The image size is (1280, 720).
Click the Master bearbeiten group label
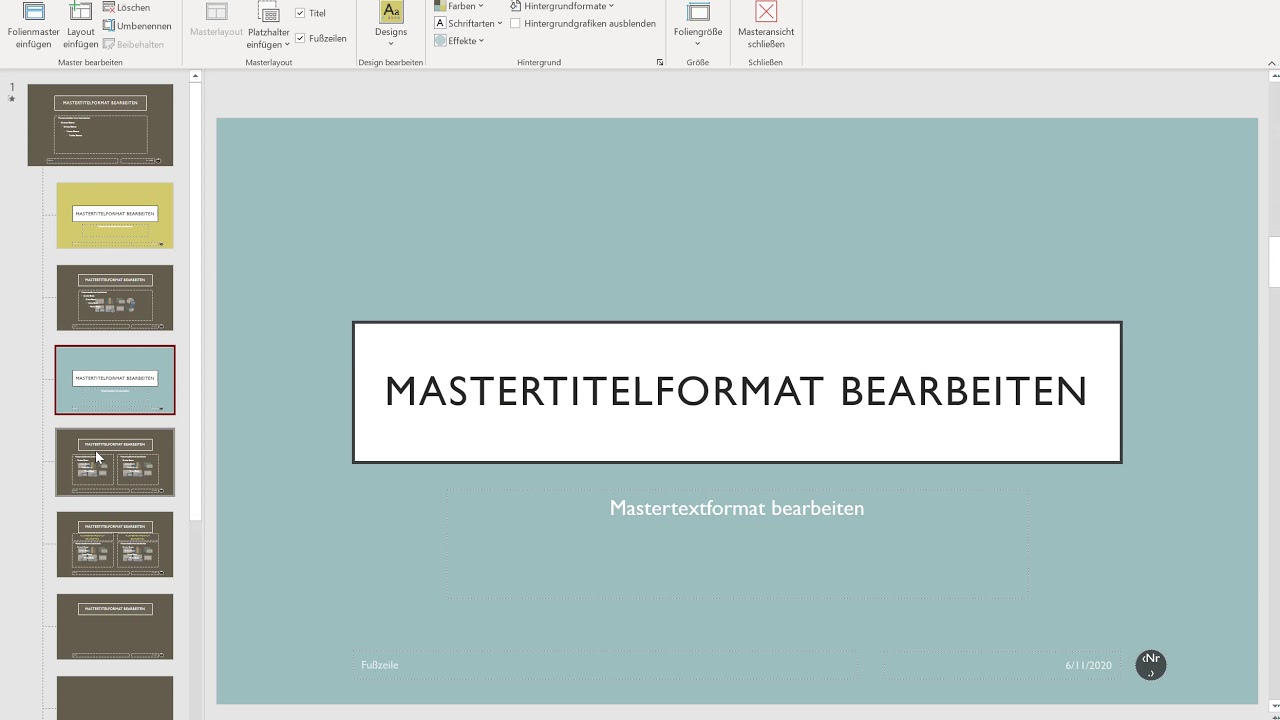(x=90, y=62)
